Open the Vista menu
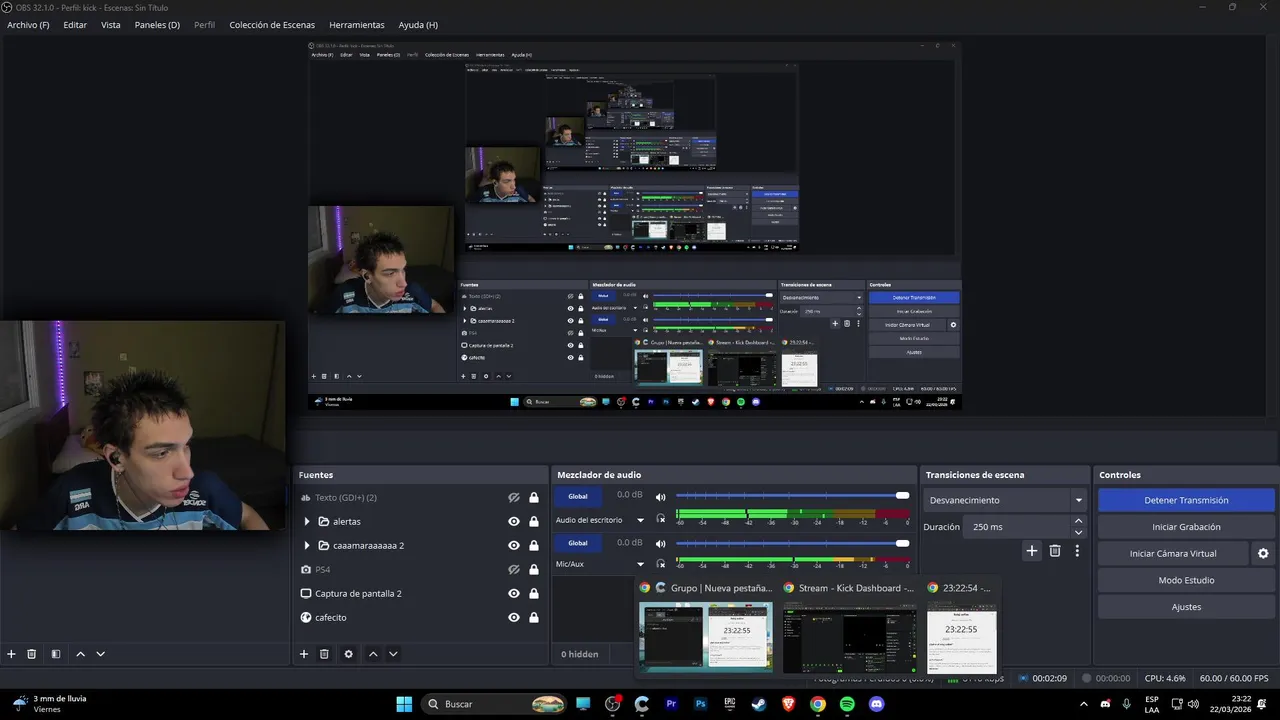This screenshot has height=720, width=1280. (x=111, y=25)
